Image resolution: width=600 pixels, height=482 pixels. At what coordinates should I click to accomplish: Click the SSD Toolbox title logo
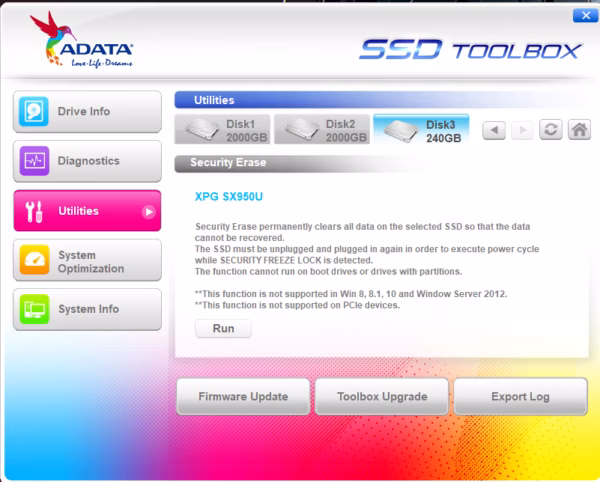[x=470, y=50]
